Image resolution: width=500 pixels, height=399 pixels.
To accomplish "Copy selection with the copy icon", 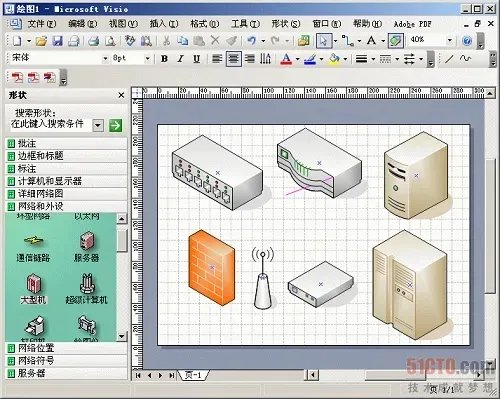I will [182, 41].
